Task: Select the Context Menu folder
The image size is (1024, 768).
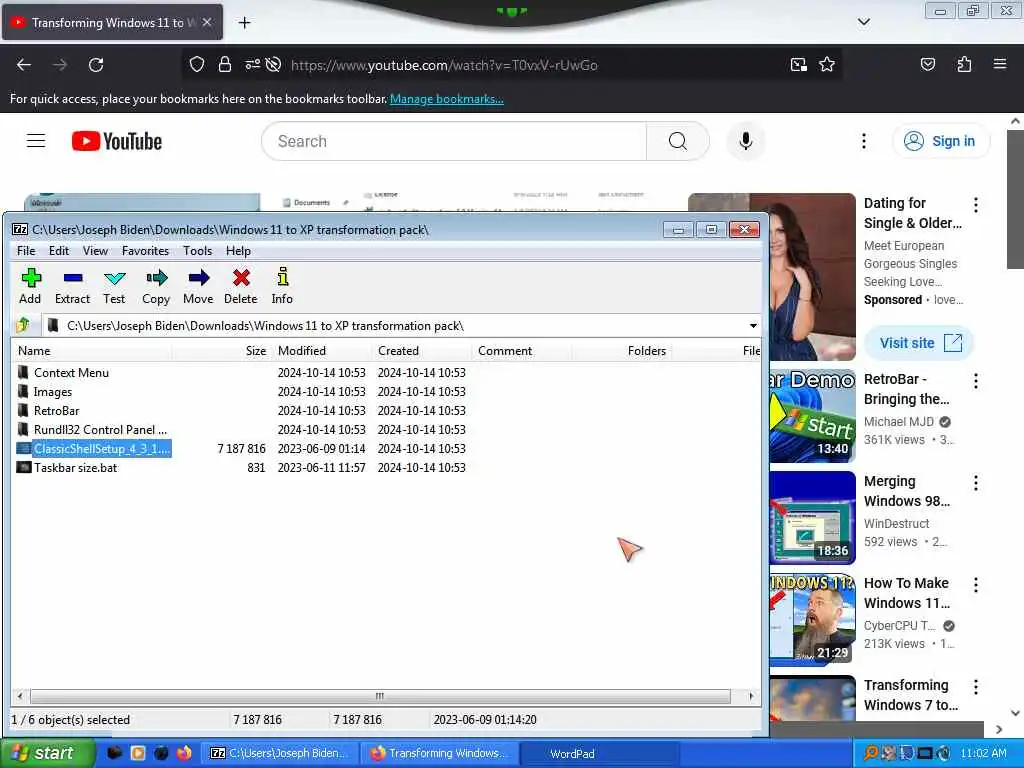Action: tap(71, 373)
